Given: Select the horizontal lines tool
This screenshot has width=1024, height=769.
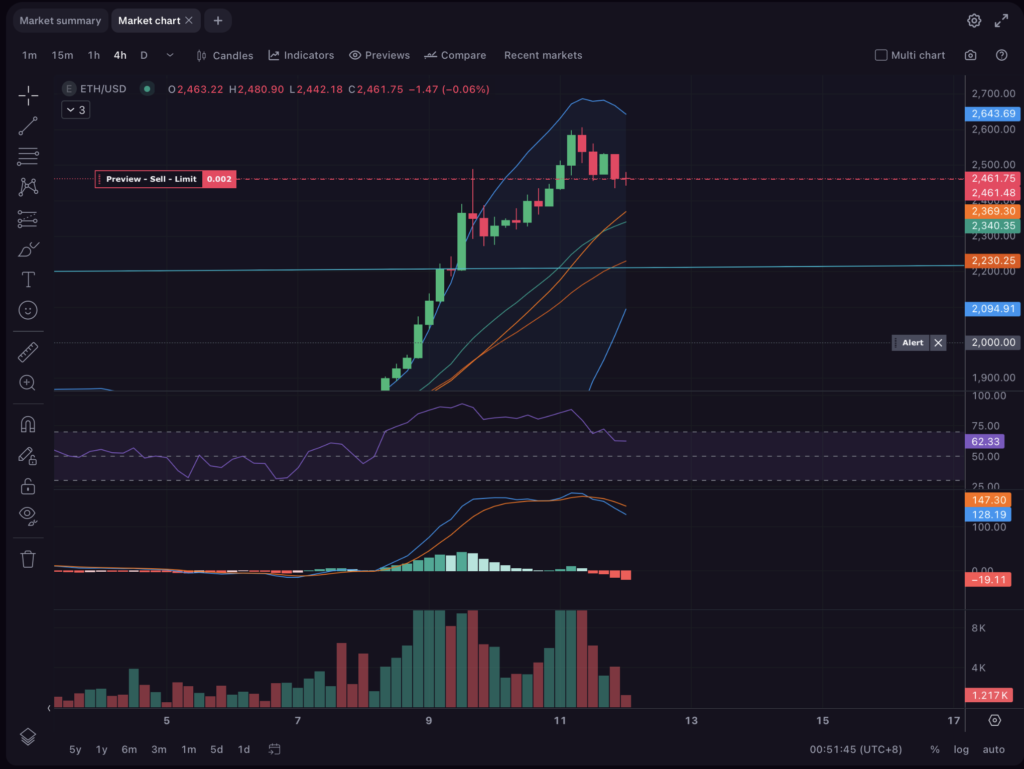Looking at the screenshot, I should pos(27,156).
